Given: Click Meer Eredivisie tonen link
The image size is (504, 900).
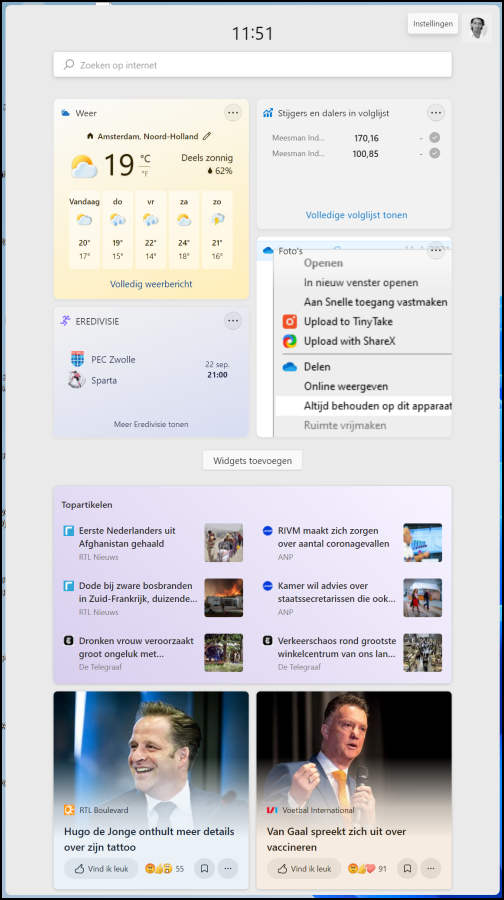Looking at the screenshot, I should tap(151, 424).
